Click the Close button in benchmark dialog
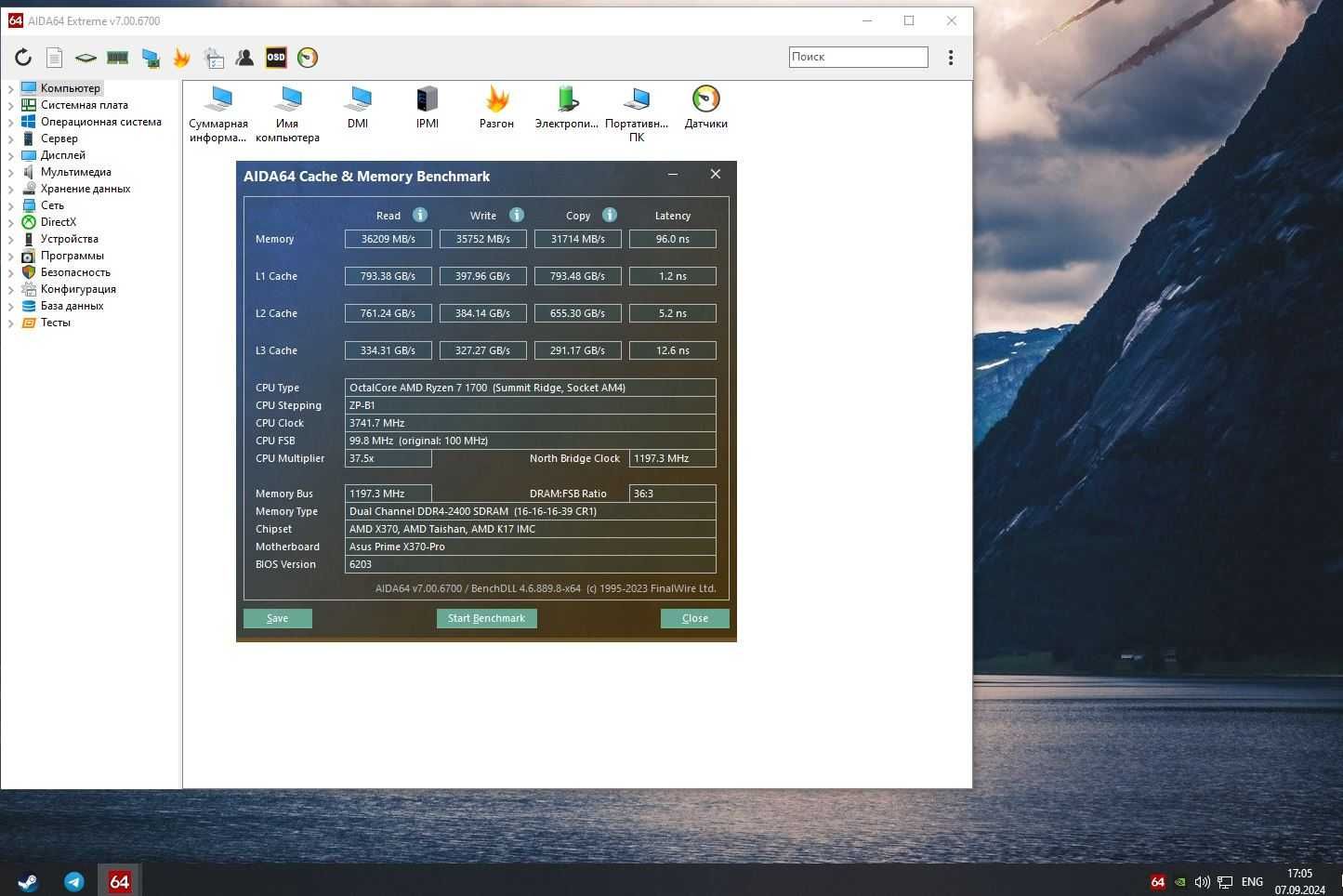Screen dimensions: 1343x896 tap(694, 618)
